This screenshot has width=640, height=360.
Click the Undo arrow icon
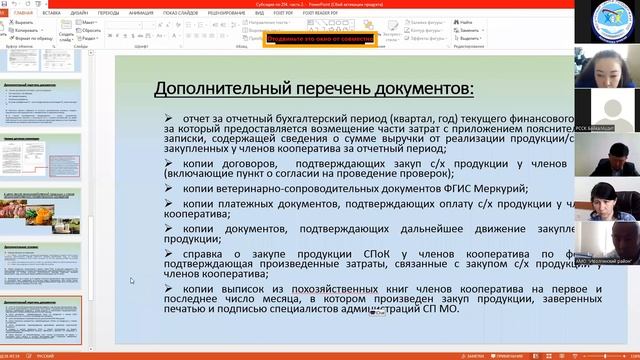pyautogui.click(x=15, y=4)
